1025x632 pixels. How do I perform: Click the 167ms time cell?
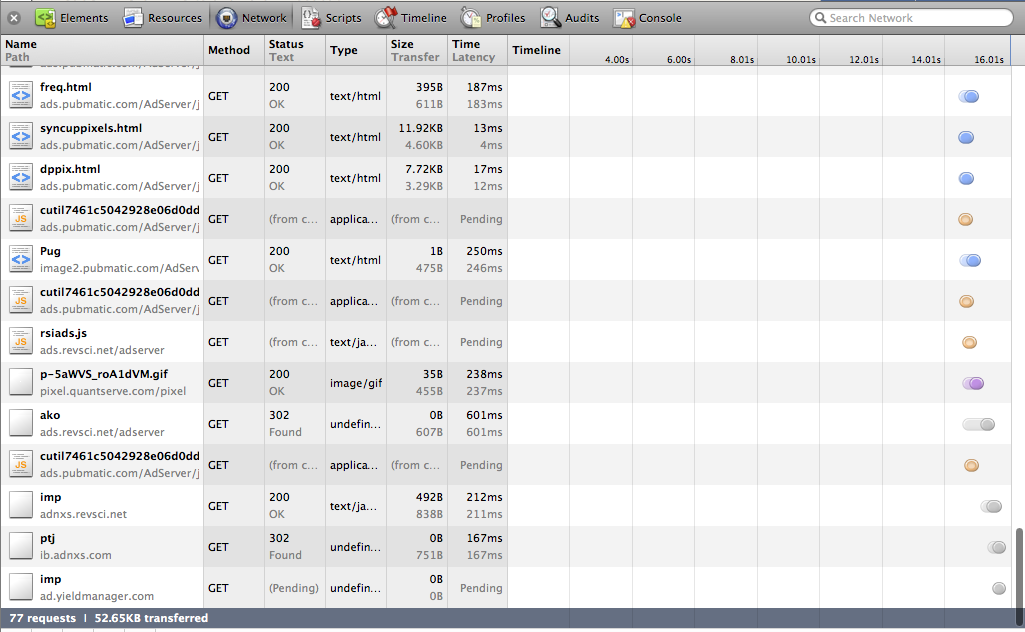click(484, 538)
